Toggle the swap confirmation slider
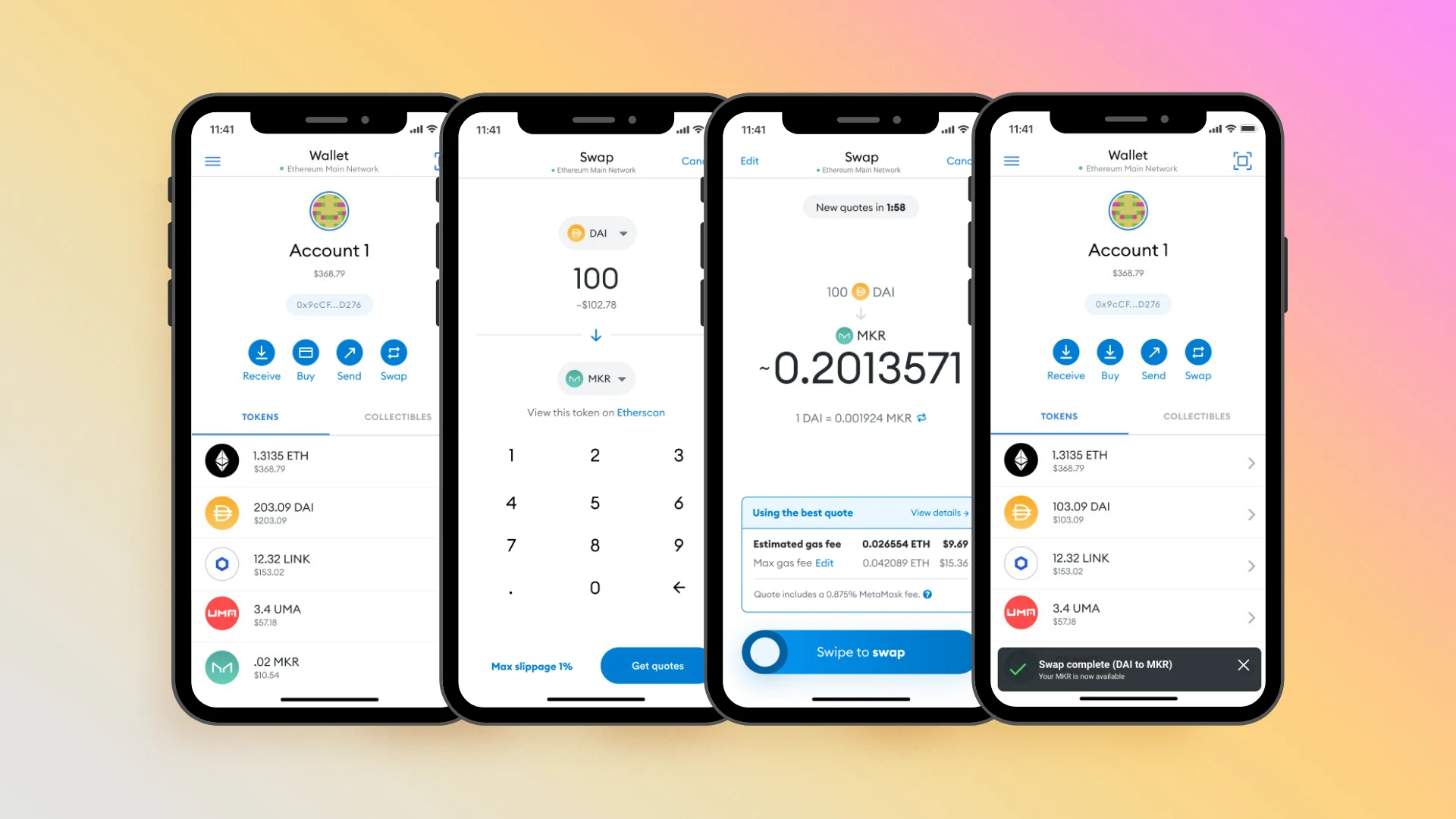 tap(763, 651)
